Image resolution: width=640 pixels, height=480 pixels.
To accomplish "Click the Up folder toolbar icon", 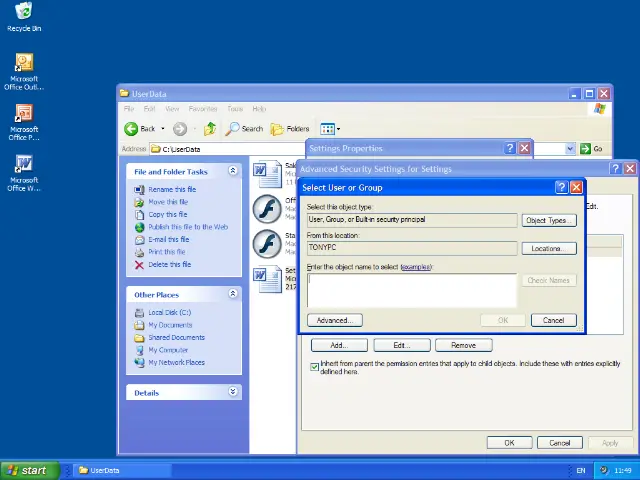I will pos(210,129).
